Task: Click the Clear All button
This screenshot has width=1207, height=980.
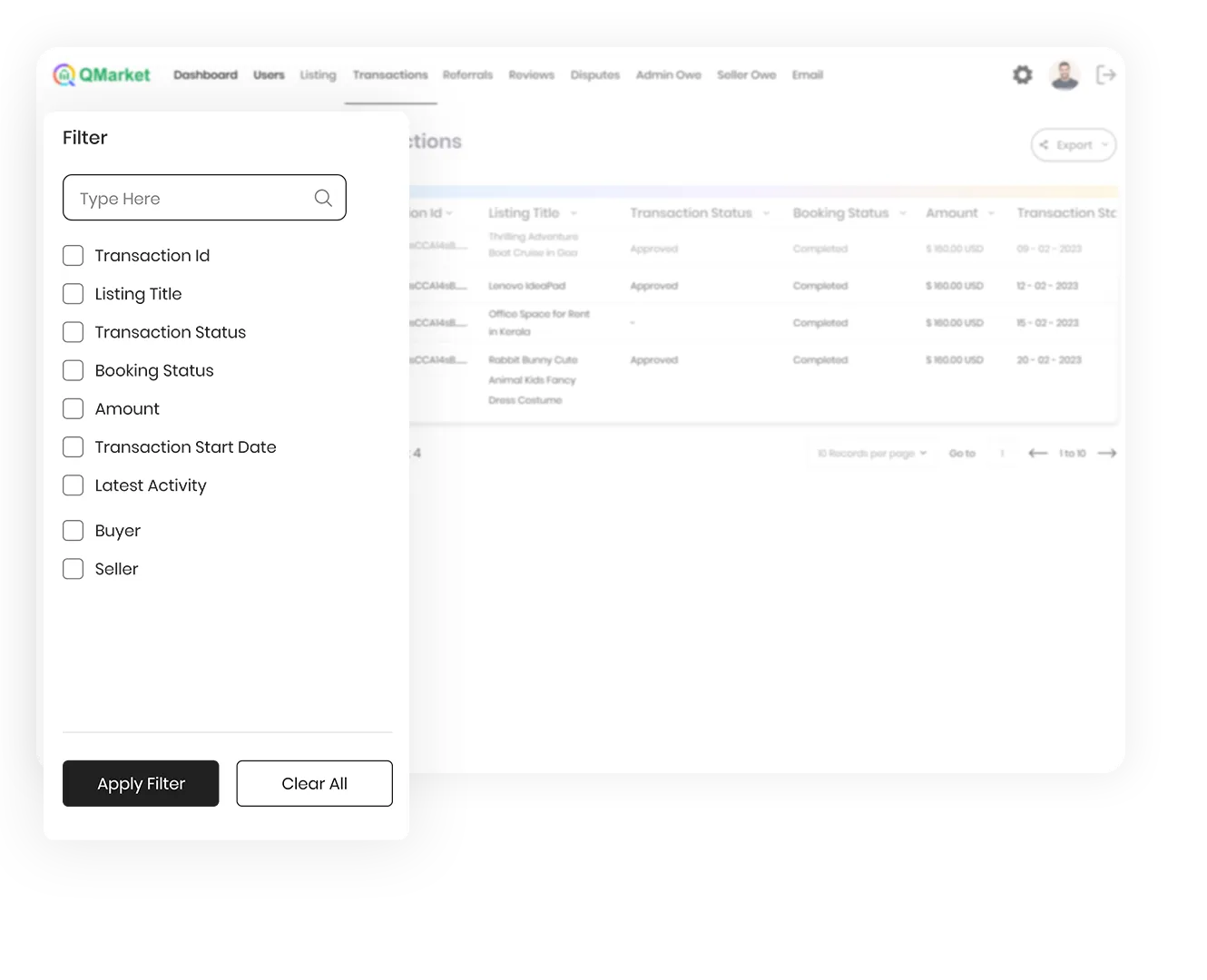Action: (314, 783)
